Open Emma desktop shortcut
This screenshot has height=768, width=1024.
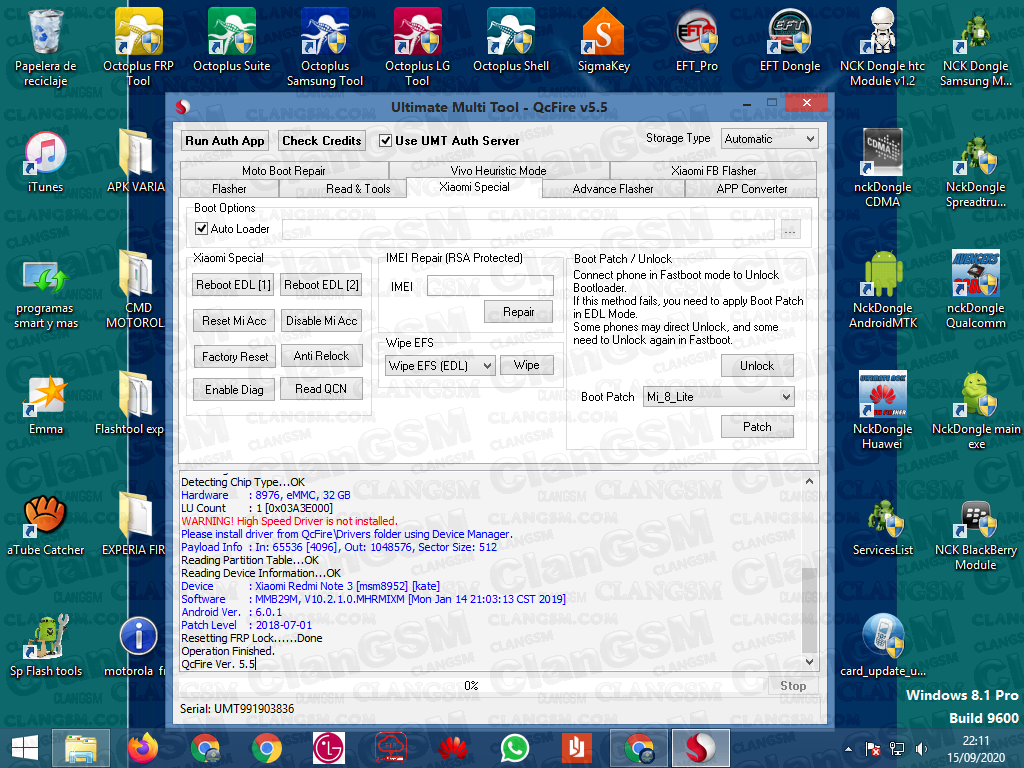[x=46, y=404]
